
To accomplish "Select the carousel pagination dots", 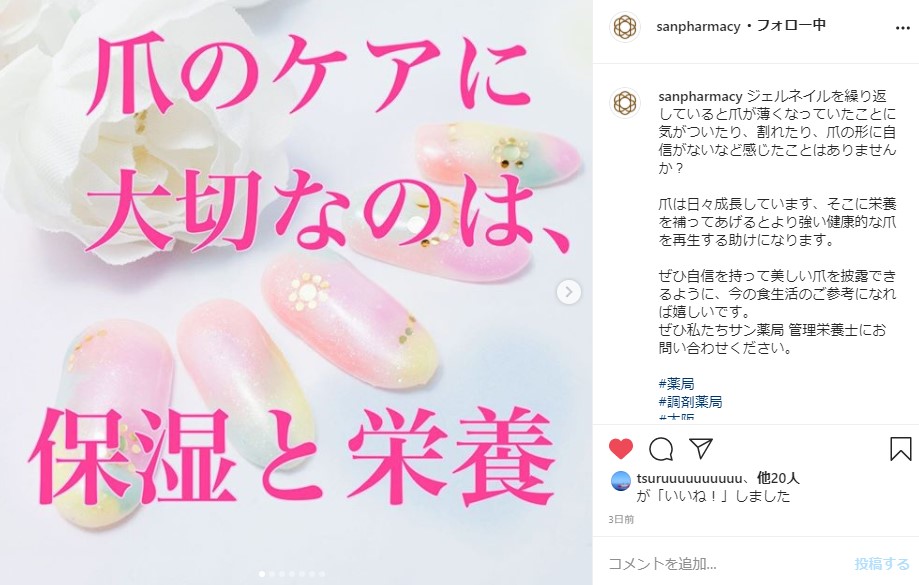I will coord(291,574).
